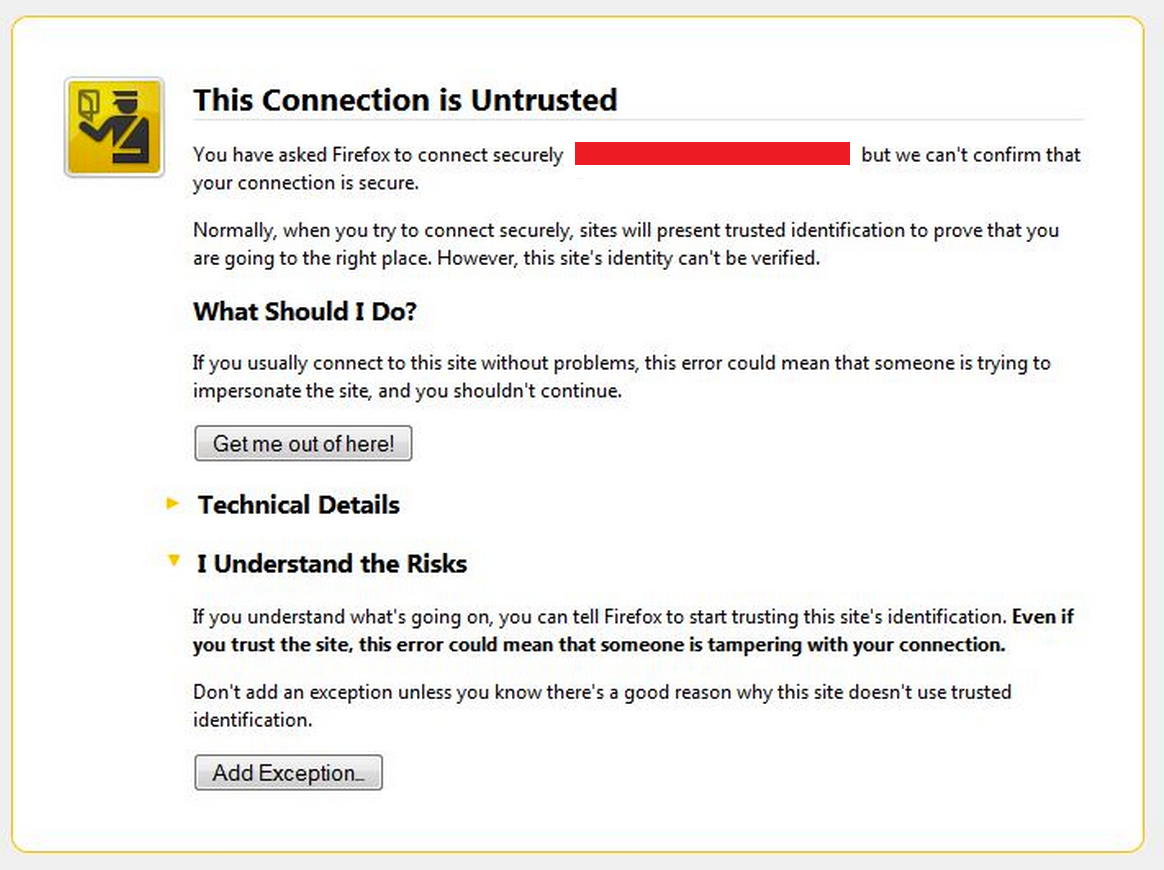Click the "your connection is secure." line
Image resolution: width=1164 pixels, height=870 pixels.
coord(305,183)
